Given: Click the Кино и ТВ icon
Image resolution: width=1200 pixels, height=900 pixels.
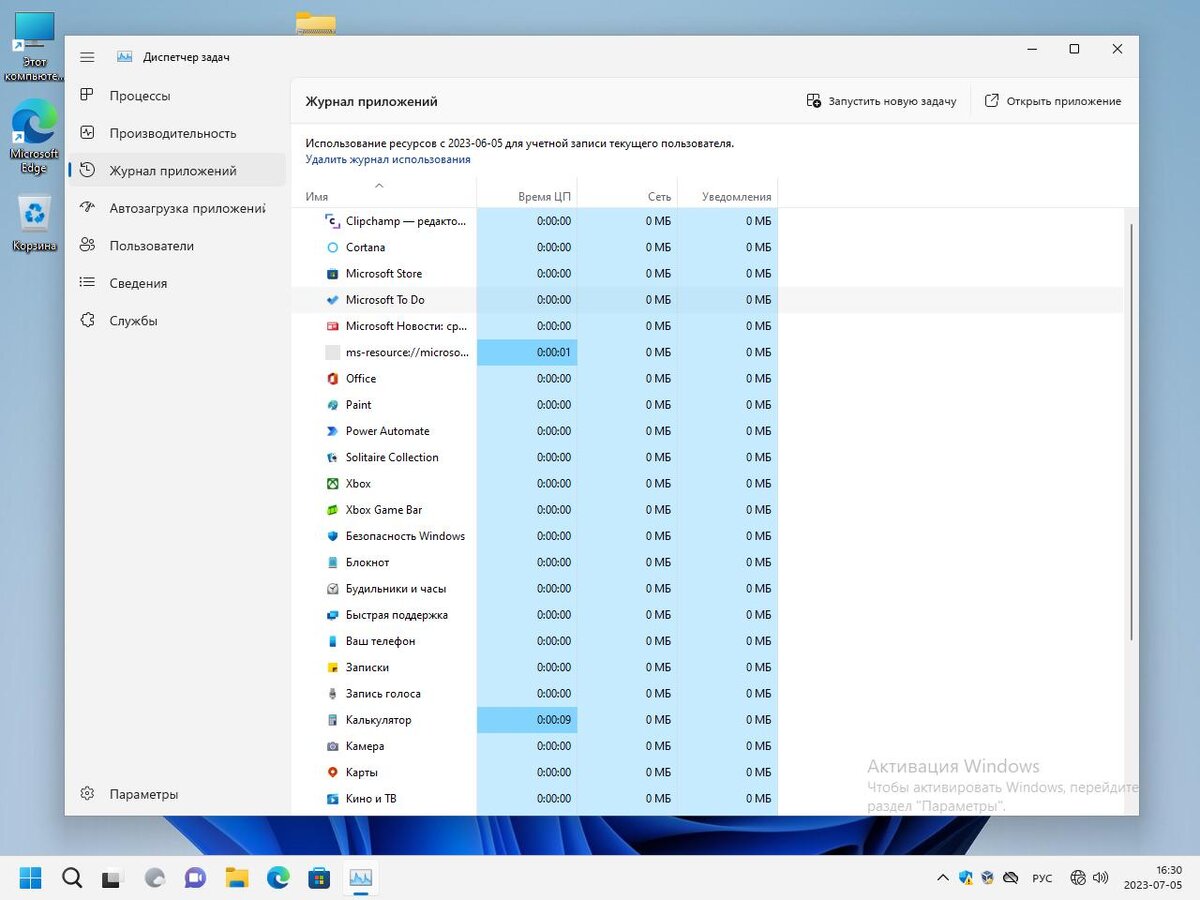Looking at the screenshot, I should [333, 798].
